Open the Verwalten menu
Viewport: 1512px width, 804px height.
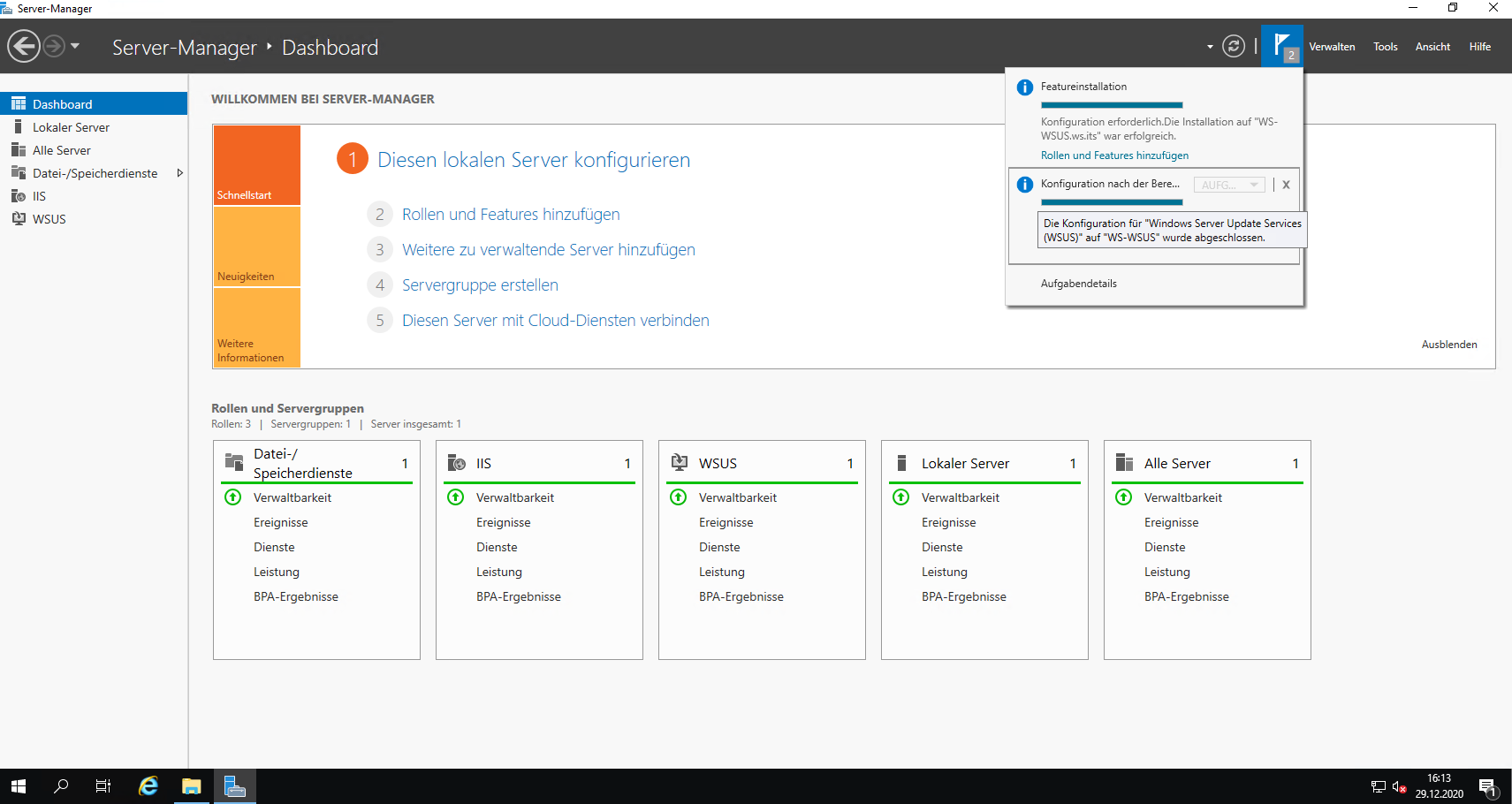click(1332, 47)
